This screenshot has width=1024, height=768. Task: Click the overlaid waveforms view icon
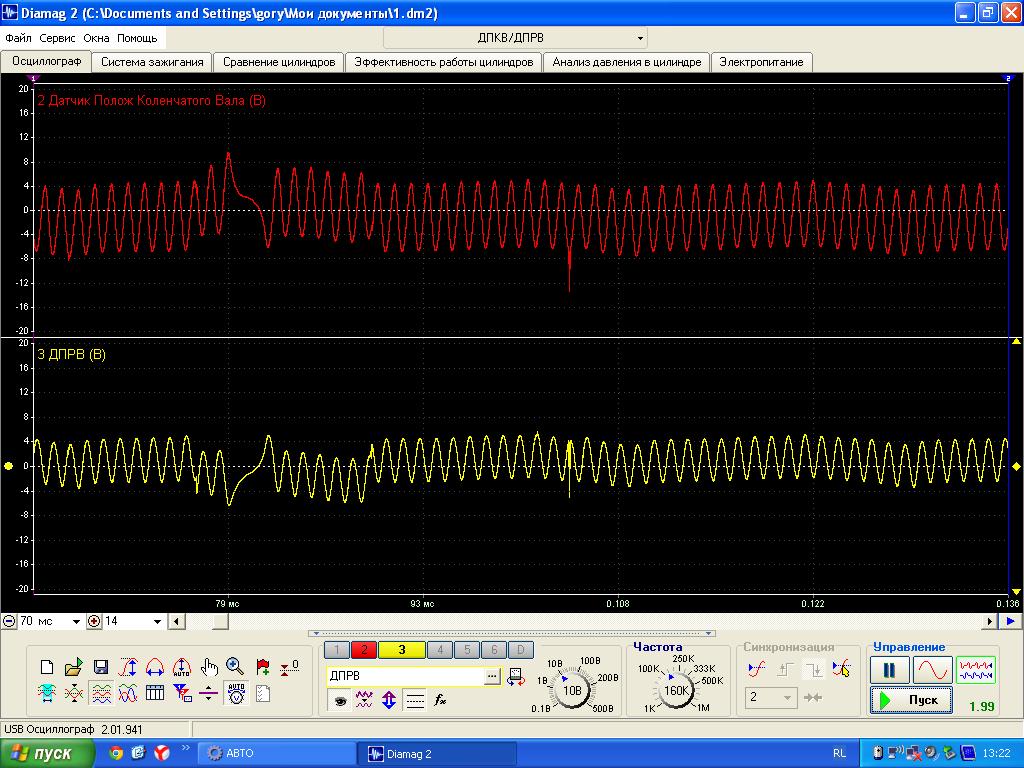(128, 694)
